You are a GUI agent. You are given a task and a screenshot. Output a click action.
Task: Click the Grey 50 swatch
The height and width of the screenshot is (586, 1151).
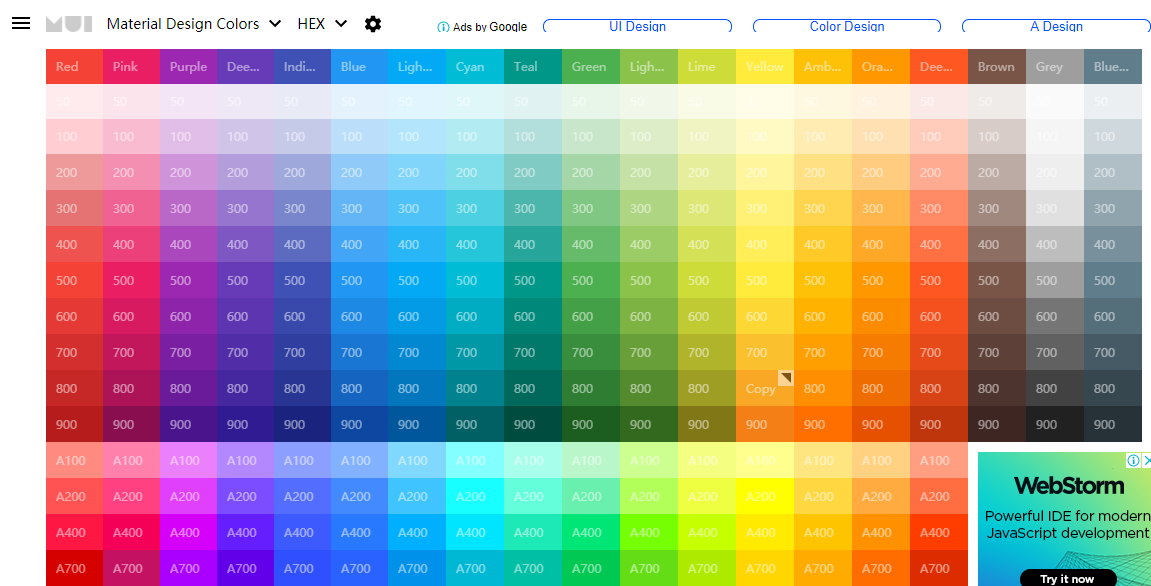click(1053, 100)
